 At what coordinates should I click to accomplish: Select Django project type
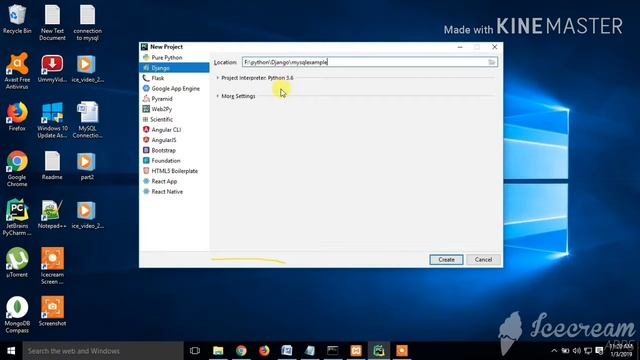[174, 68]
